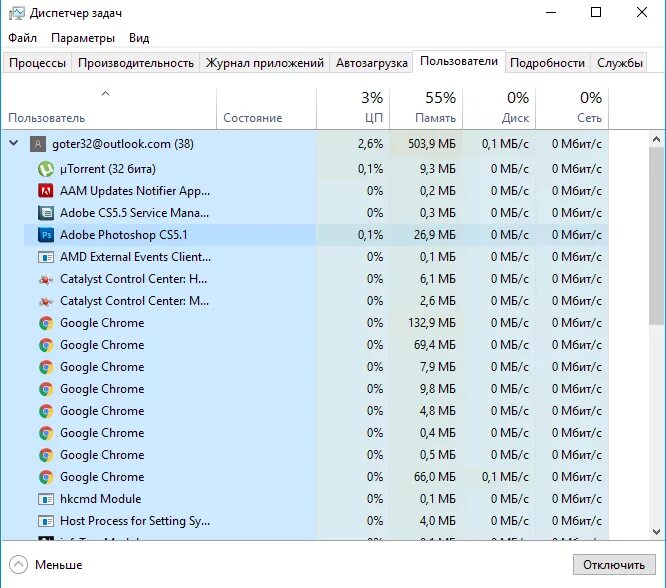Screen dimensions: 666x588
Task: Click the Chrome icon using 66,0 МБ
Action: (x=46, y=477)
